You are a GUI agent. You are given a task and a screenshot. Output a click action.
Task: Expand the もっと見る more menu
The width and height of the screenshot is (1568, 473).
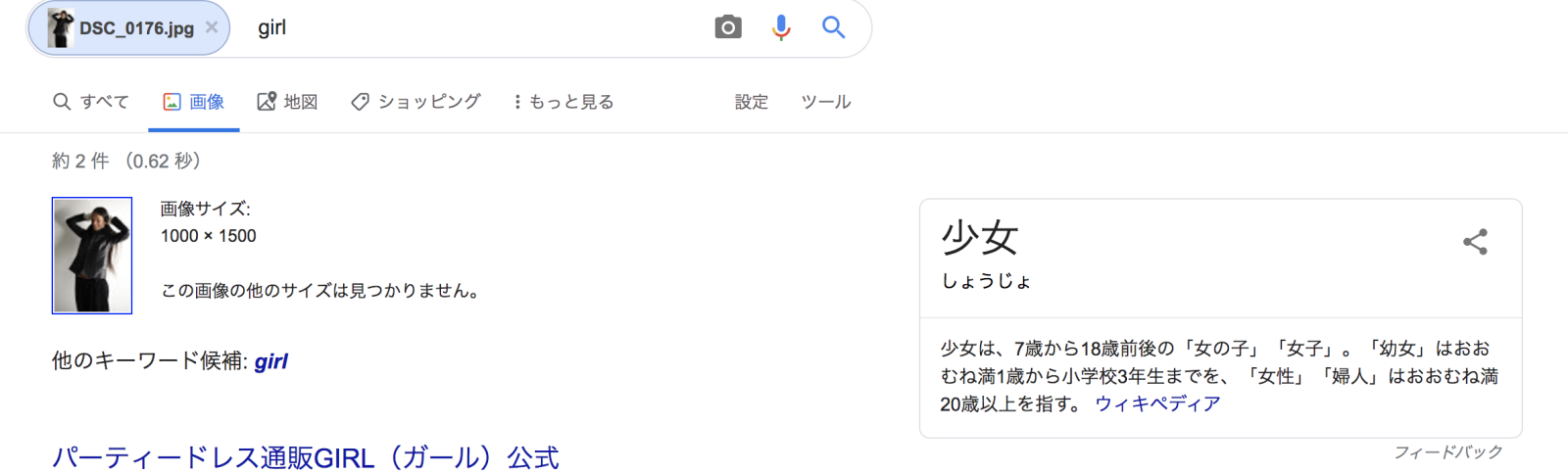[x=563, y=102]
